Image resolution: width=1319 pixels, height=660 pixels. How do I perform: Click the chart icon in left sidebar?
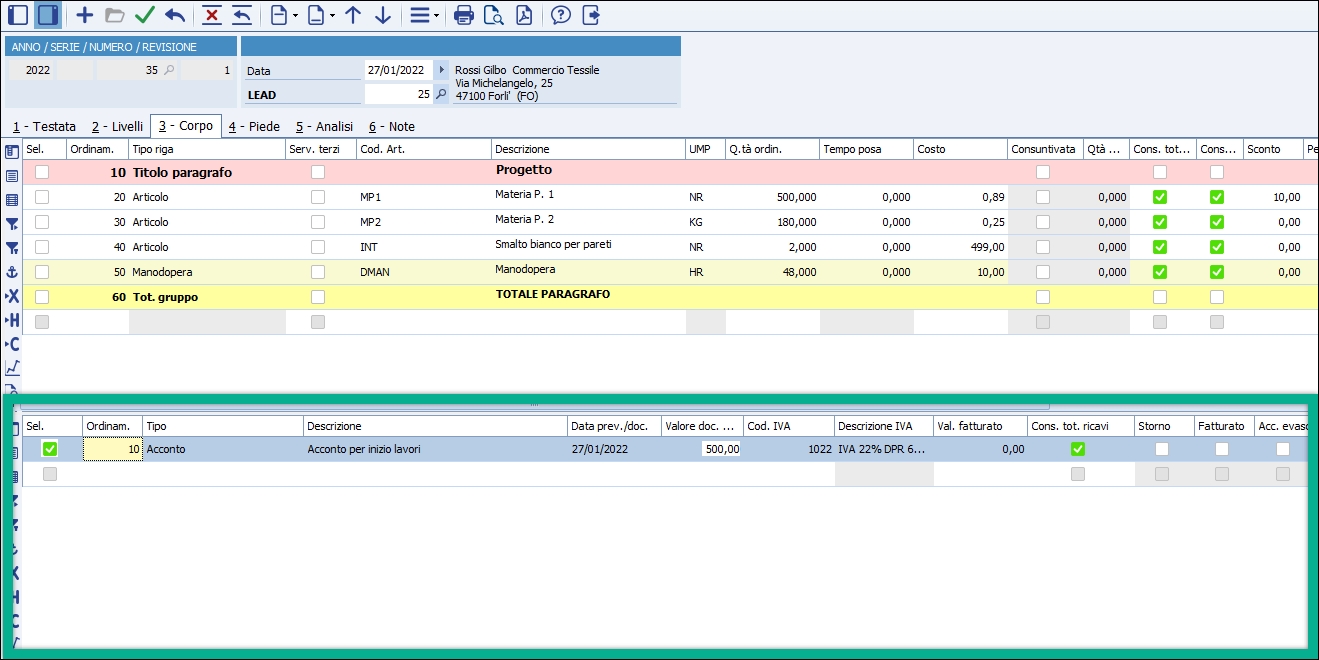click(12, 368)
